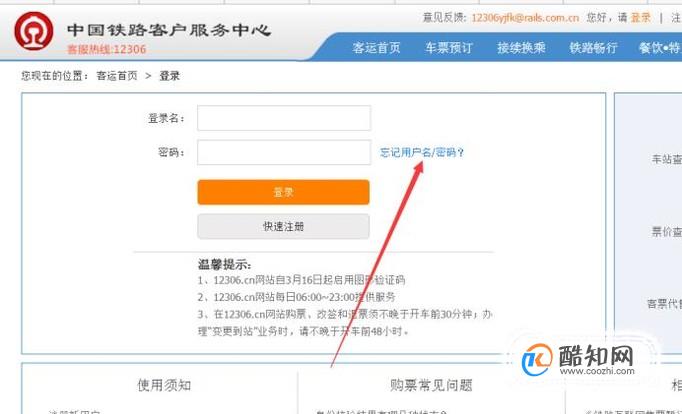Click the feedback email 12306yjfk@rails.com.cn

tap(525, 18)
